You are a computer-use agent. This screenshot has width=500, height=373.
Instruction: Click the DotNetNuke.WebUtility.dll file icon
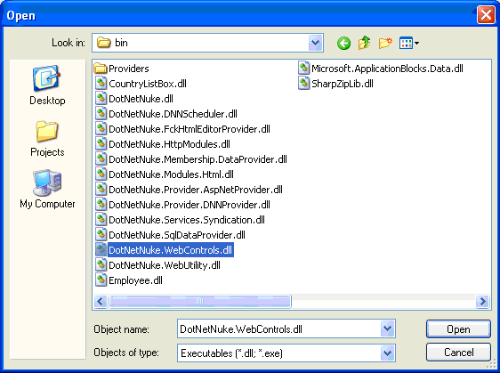pyautogui.click(x=101, y=265)
